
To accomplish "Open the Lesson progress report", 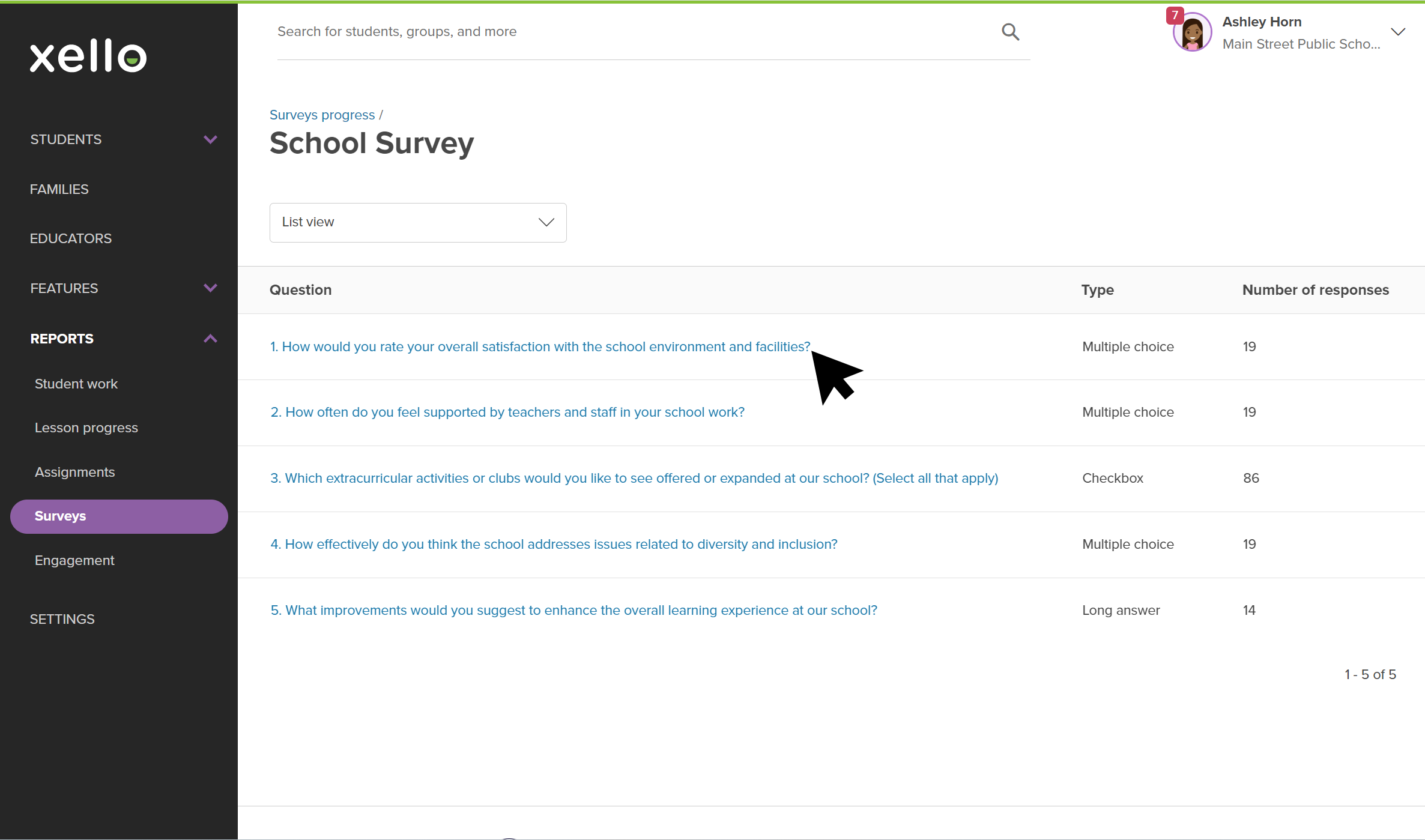I will (x=86, y=428).
